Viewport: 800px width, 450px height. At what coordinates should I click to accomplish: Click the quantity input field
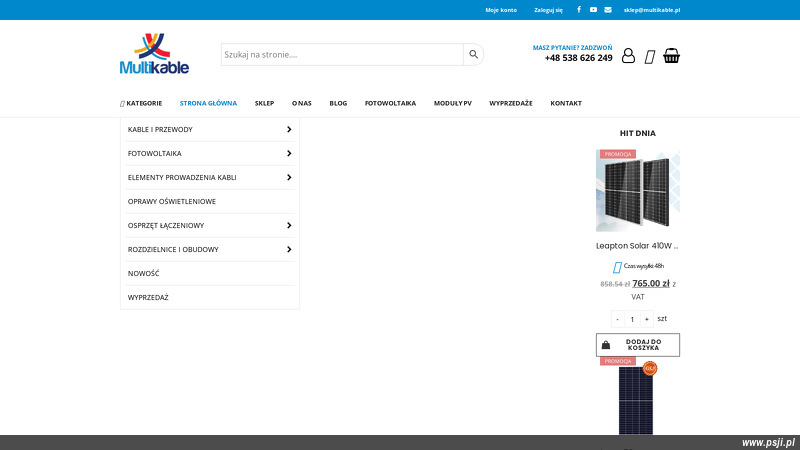click(x=632, y=319)
